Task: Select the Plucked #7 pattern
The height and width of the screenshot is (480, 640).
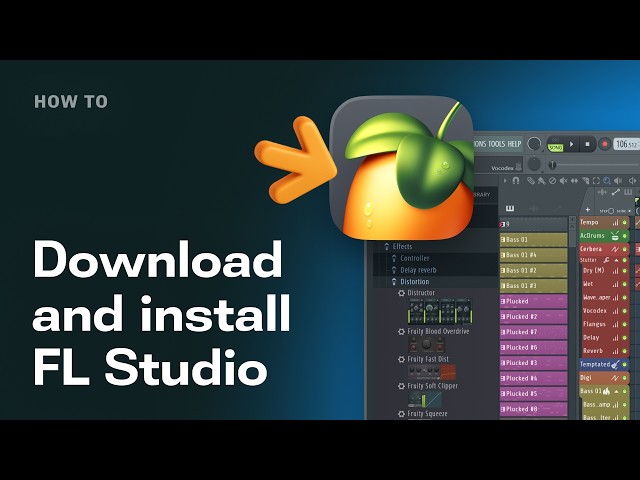Action: [533, 332]
